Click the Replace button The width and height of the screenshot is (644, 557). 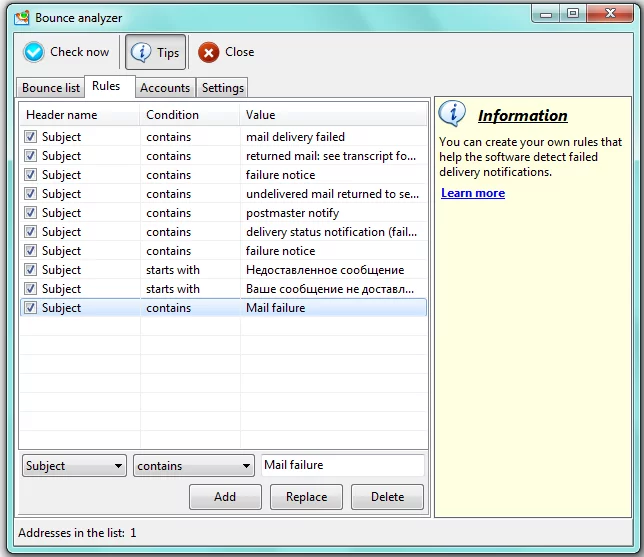pyautogui.click(x=306, y=497)
